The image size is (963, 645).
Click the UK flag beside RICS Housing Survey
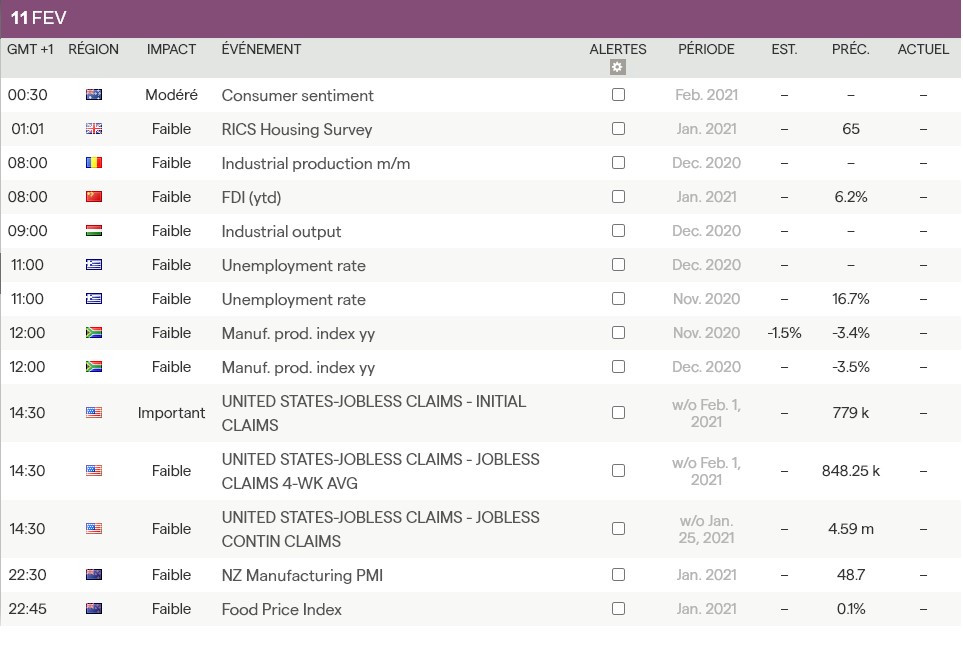click(x=94, y=128)
